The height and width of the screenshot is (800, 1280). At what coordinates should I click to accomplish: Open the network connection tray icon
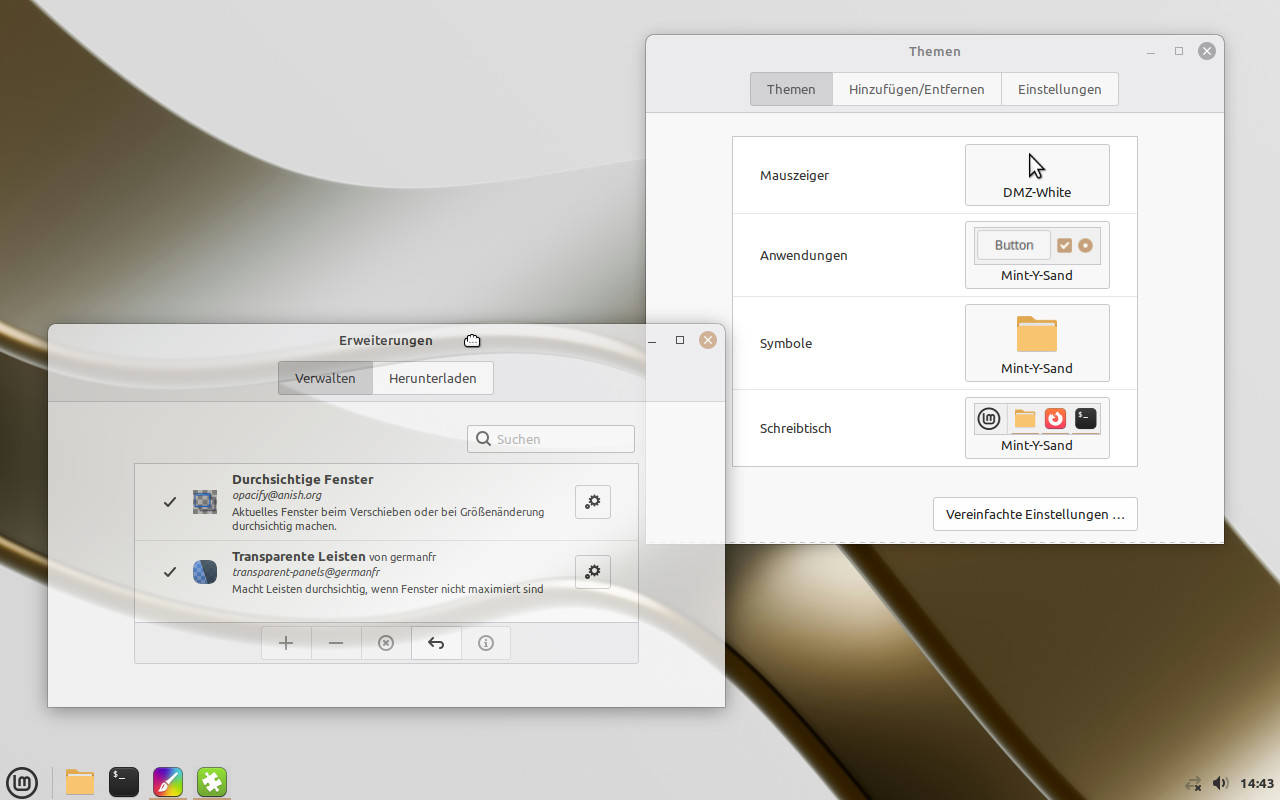tap(1193, 783)
